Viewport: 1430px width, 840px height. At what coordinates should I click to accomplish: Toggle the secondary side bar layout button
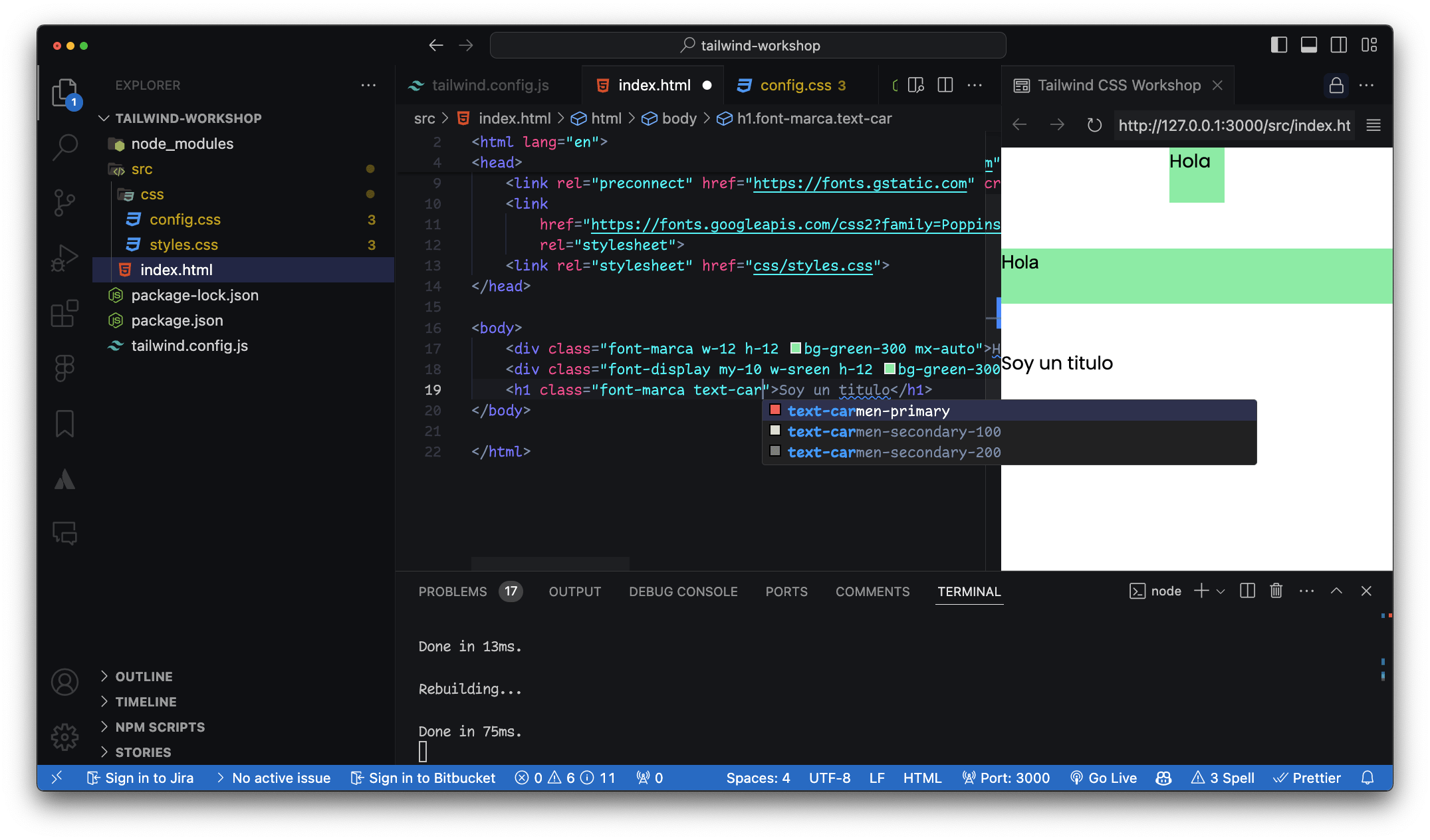point(1338,45)
